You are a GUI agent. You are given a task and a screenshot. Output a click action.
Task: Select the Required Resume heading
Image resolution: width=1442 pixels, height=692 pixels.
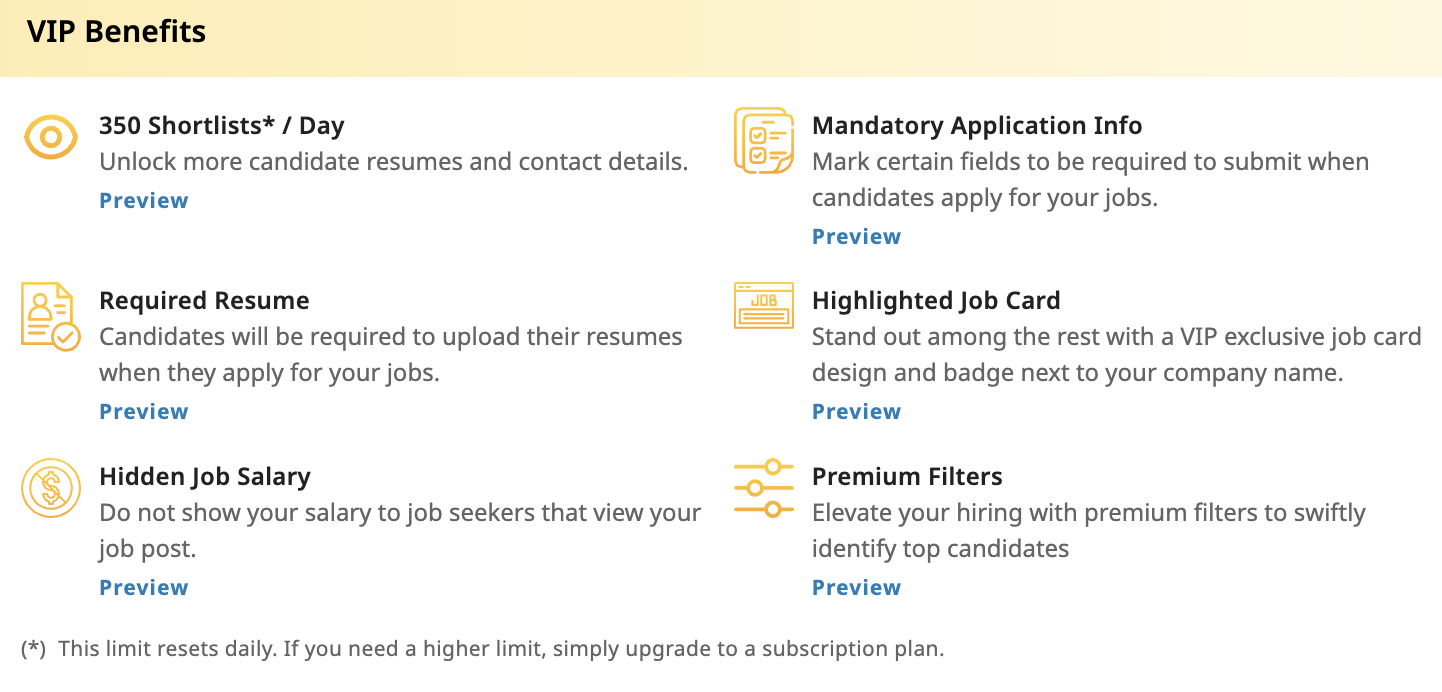point(205,301)
